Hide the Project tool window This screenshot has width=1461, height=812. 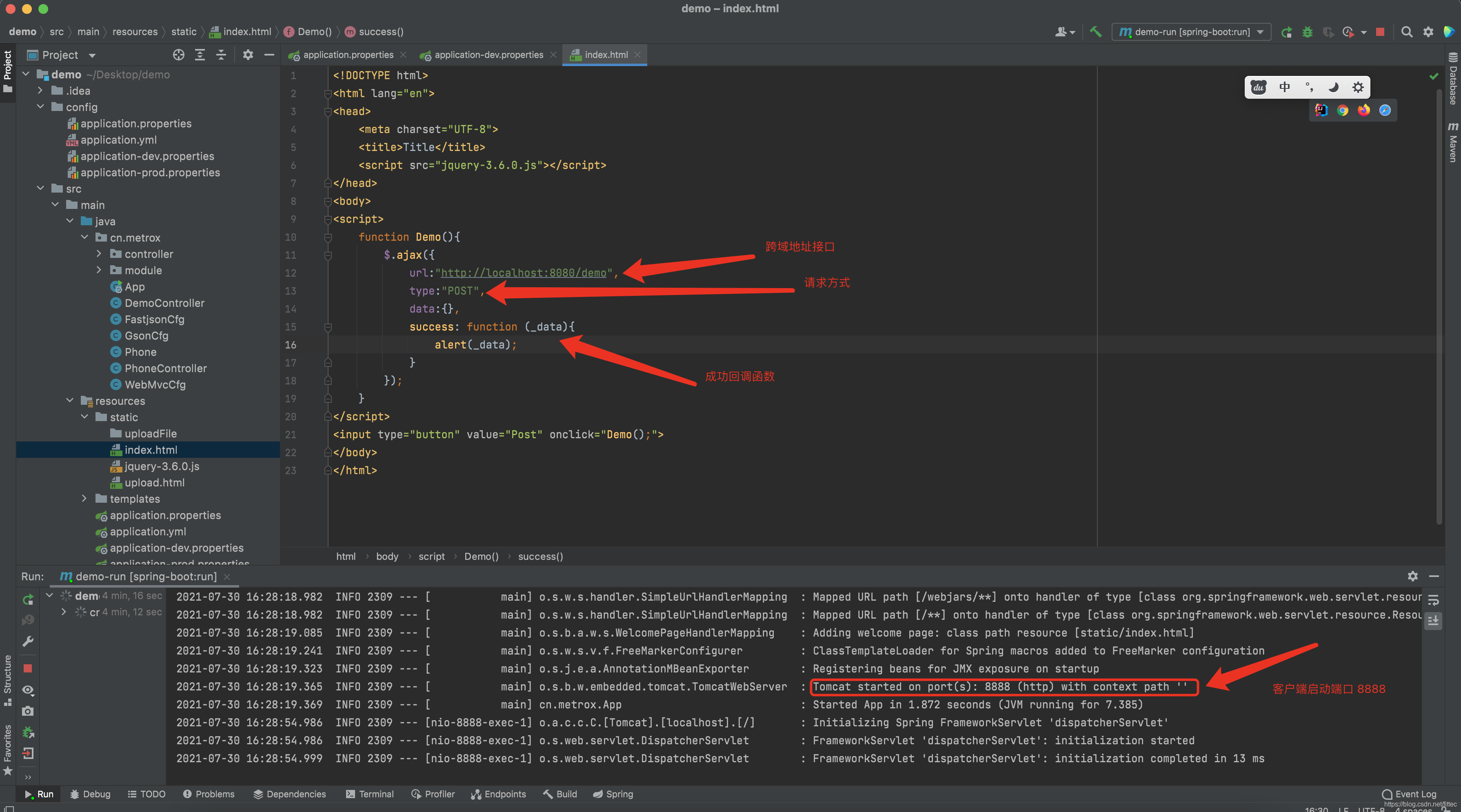point(269,54)
